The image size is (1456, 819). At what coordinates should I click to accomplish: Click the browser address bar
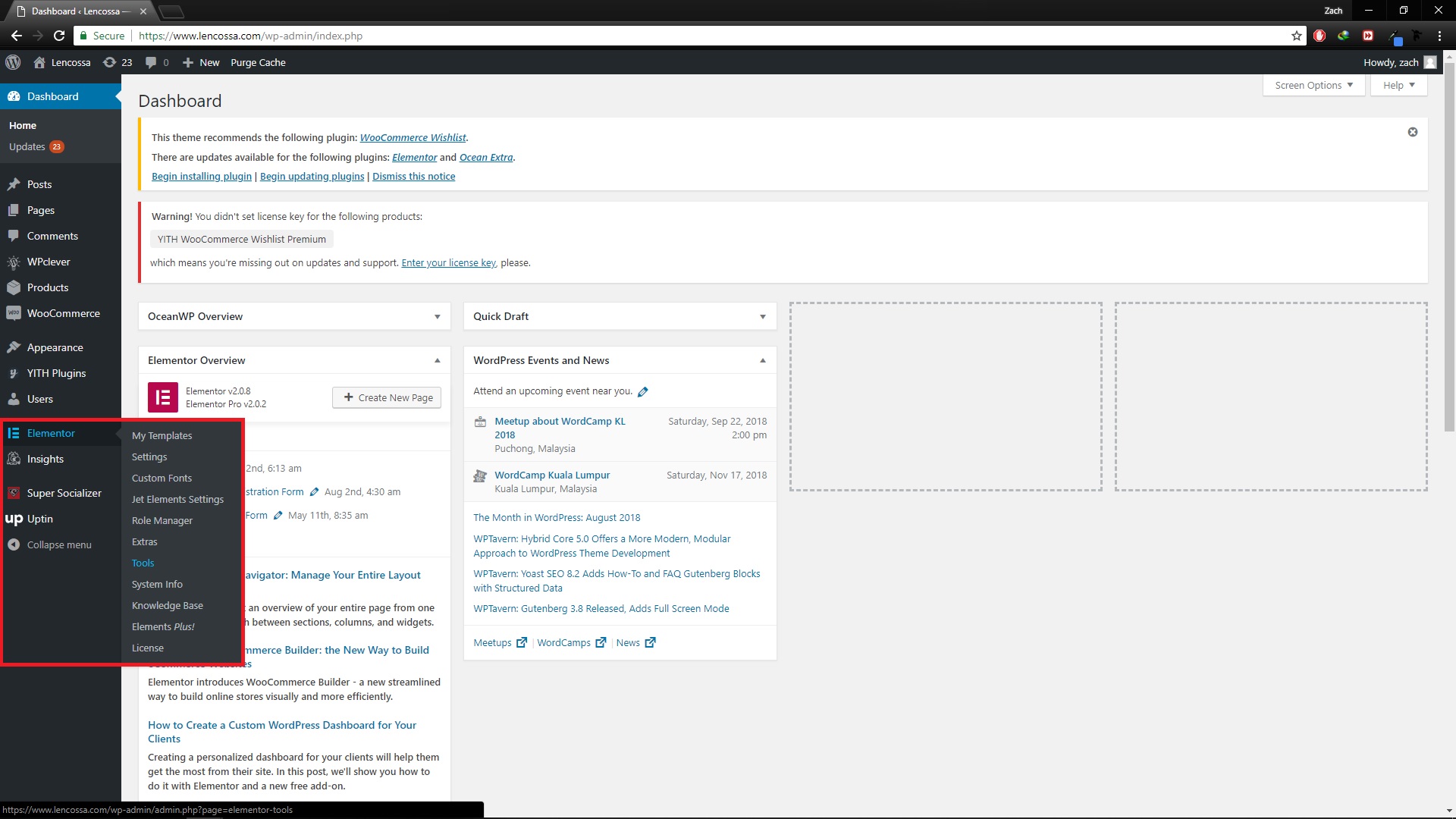(x=682, y=36)
